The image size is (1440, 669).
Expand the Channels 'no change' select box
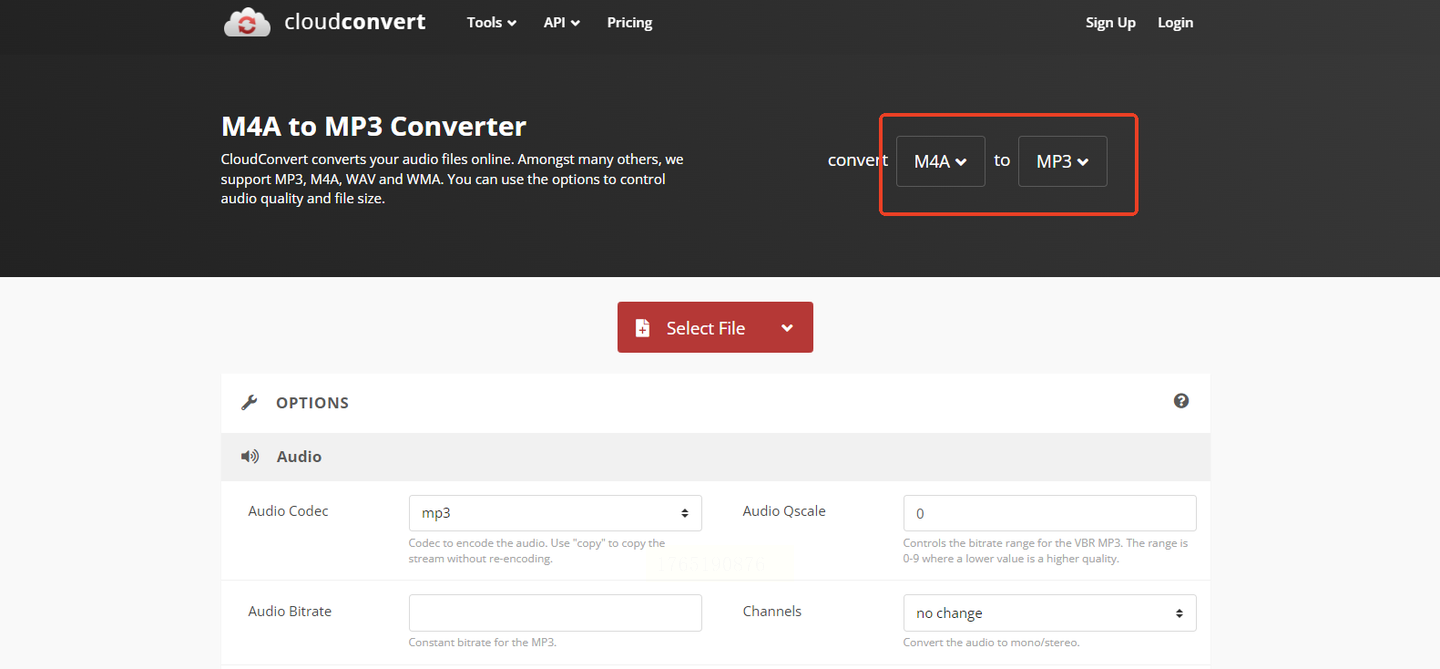(x=1049, y=613)
